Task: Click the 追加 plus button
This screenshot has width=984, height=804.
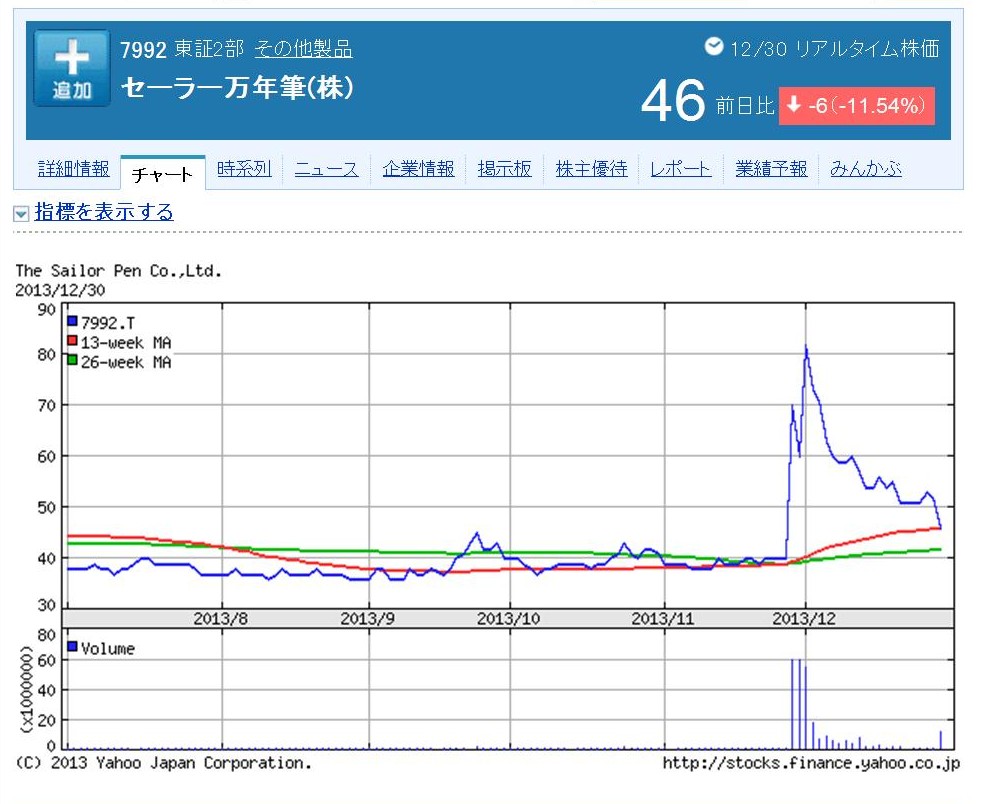Action: point(72,68)
